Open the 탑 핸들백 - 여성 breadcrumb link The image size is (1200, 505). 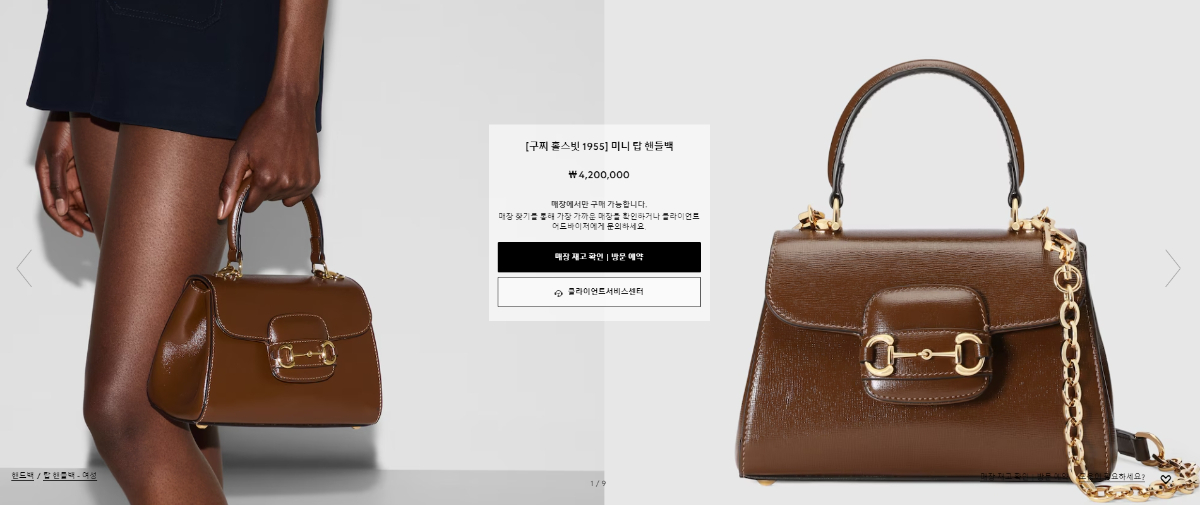click(70, 475)
